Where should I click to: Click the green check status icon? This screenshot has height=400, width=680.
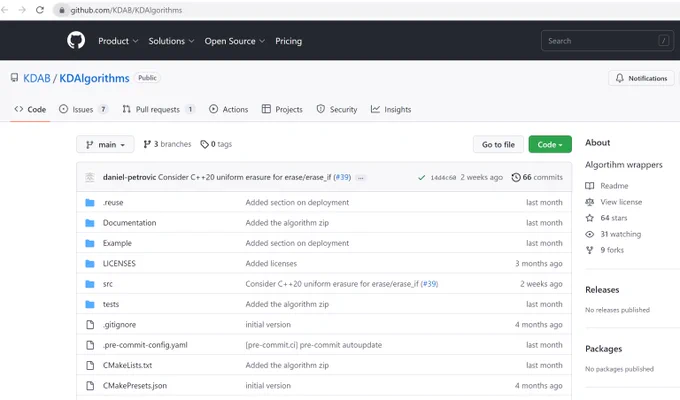coord(421,177)
